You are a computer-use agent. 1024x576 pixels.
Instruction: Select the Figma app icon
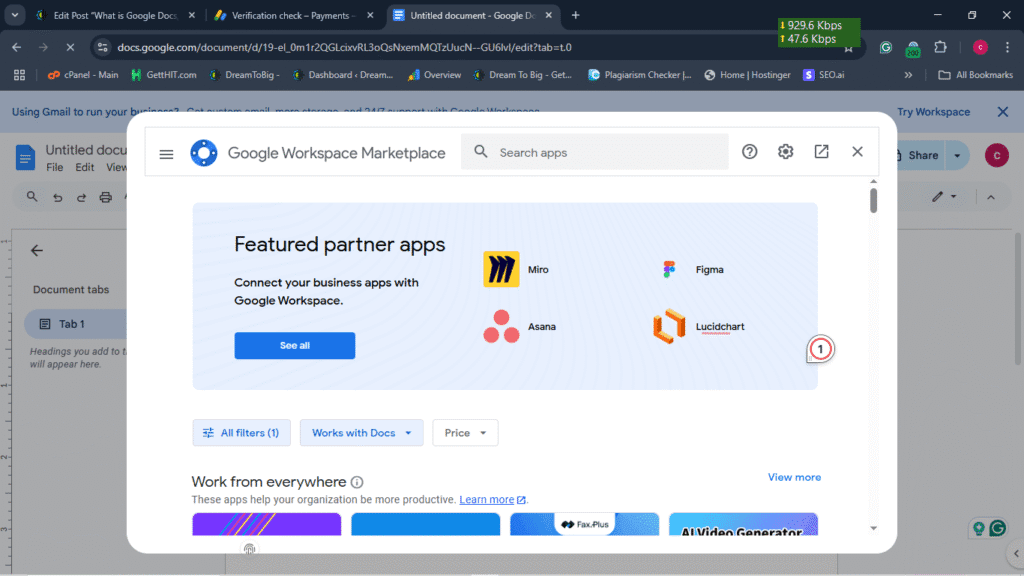(x=669, y=270)
